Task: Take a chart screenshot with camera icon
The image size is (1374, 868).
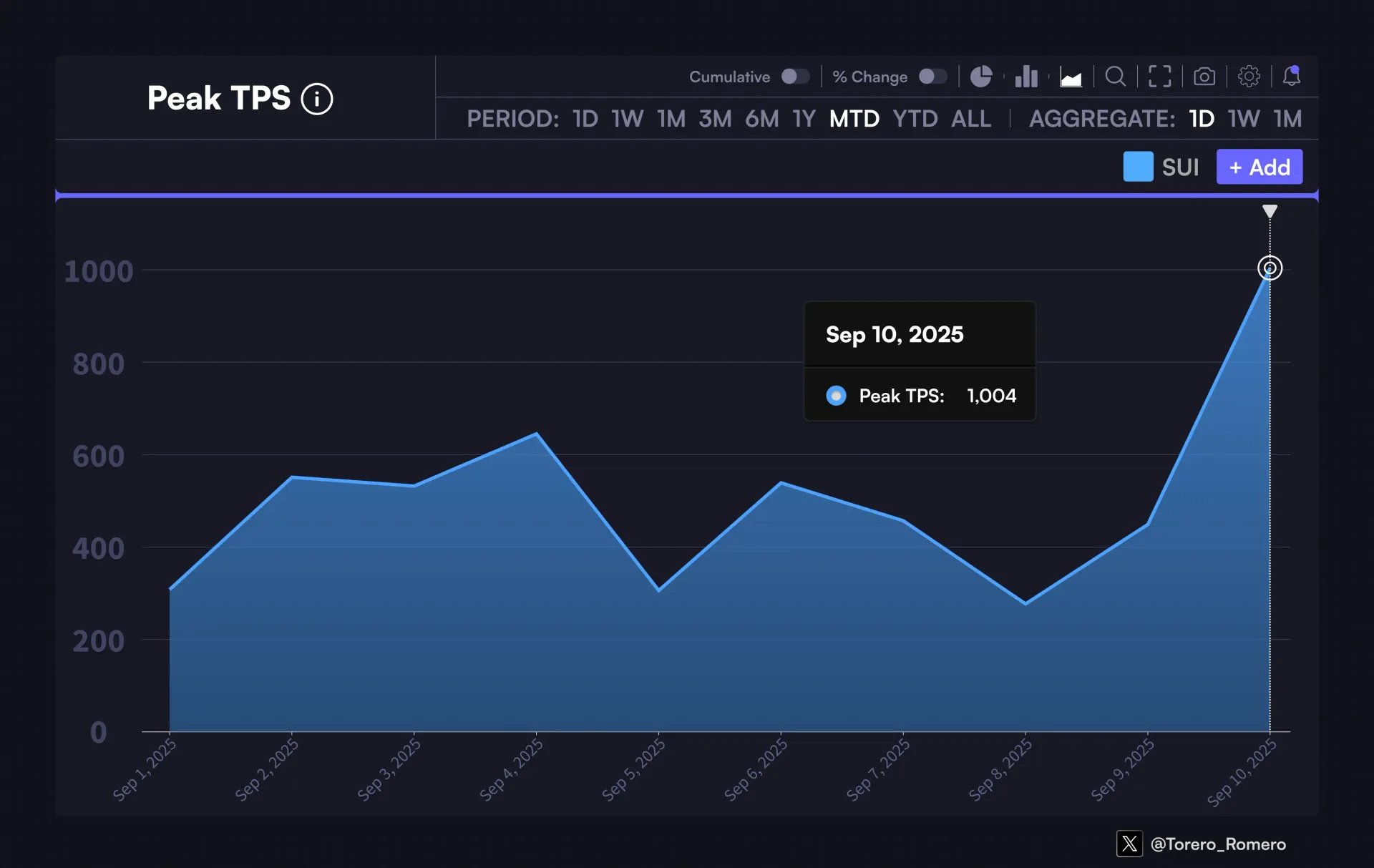Action: [x=1204, y=77]
